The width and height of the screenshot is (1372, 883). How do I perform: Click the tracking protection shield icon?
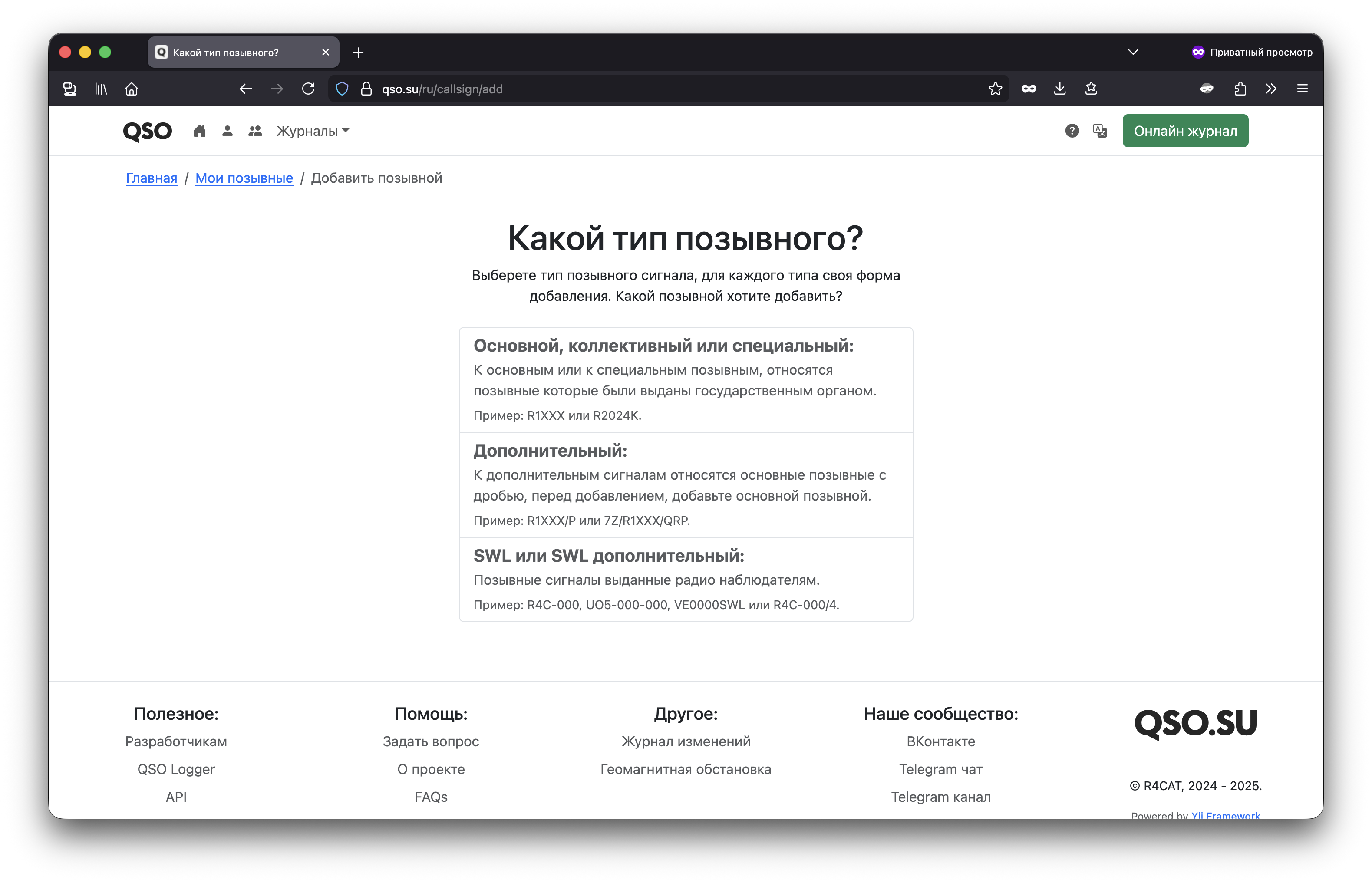click(342, 89)
